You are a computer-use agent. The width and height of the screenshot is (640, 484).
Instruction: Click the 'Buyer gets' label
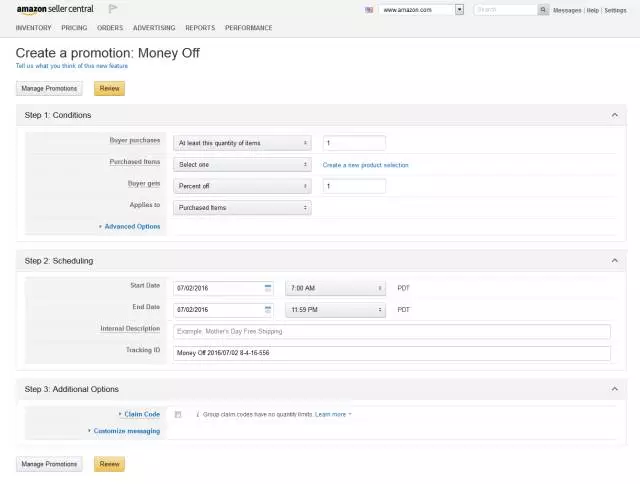pos(144,184)
